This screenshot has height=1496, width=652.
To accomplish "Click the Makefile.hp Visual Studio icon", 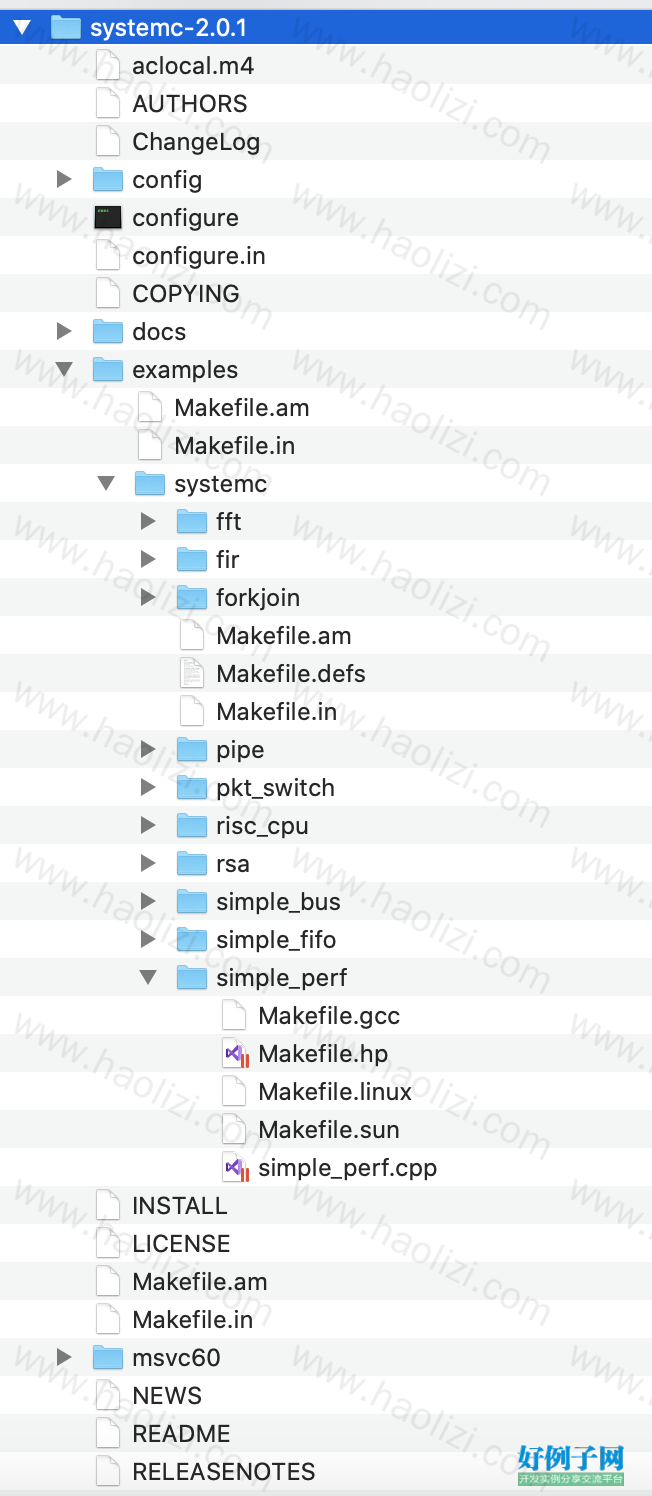I will pos(235,1054).
